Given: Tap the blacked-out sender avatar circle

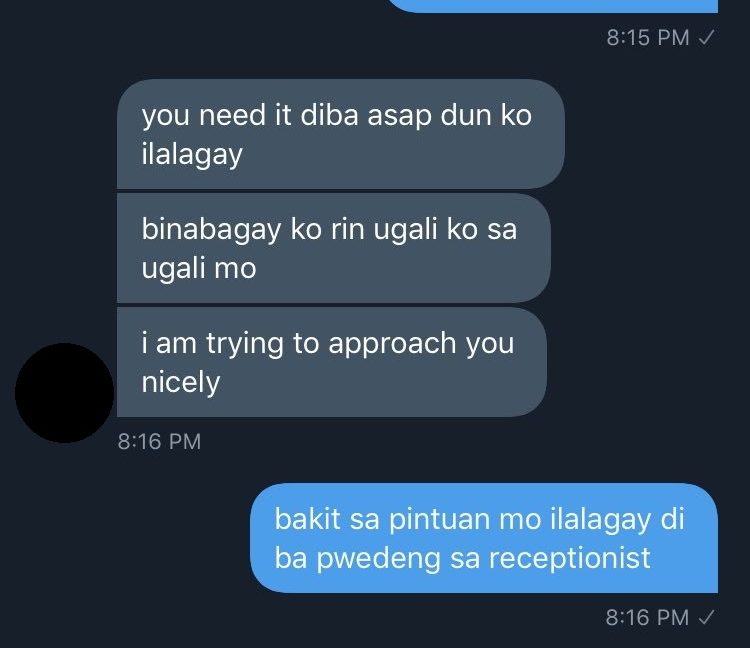Looking at the screenshot, I should (x=65, y=393).
